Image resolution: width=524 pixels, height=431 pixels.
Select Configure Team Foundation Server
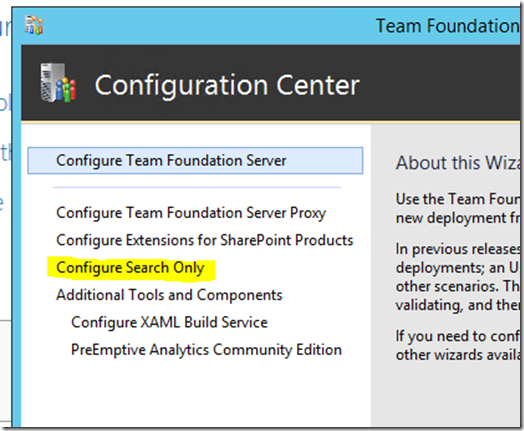[x=195, y=160]
